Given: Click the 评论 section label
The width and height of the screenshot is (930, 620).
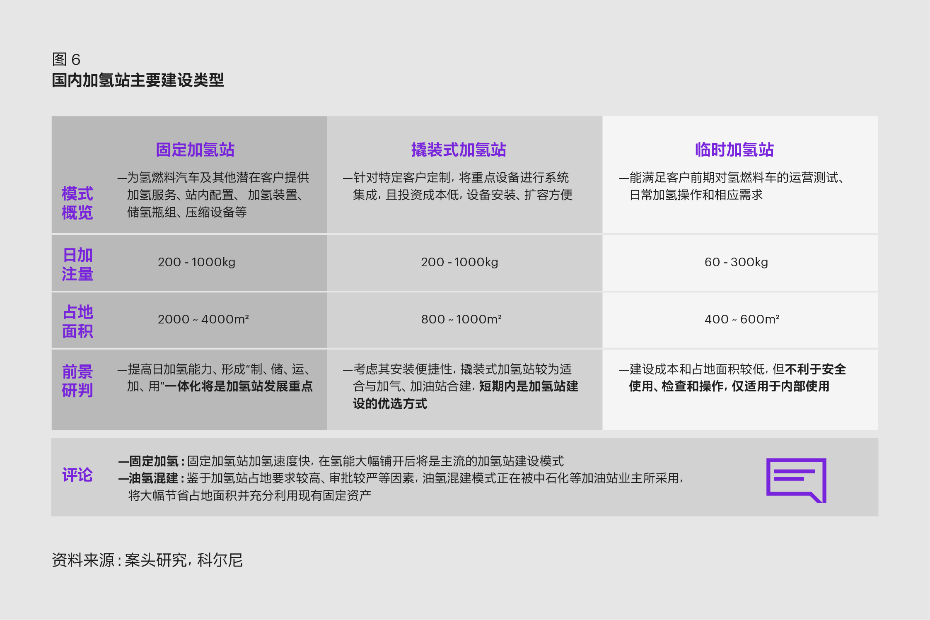Looking at the screenshot, I should (77, 475).
